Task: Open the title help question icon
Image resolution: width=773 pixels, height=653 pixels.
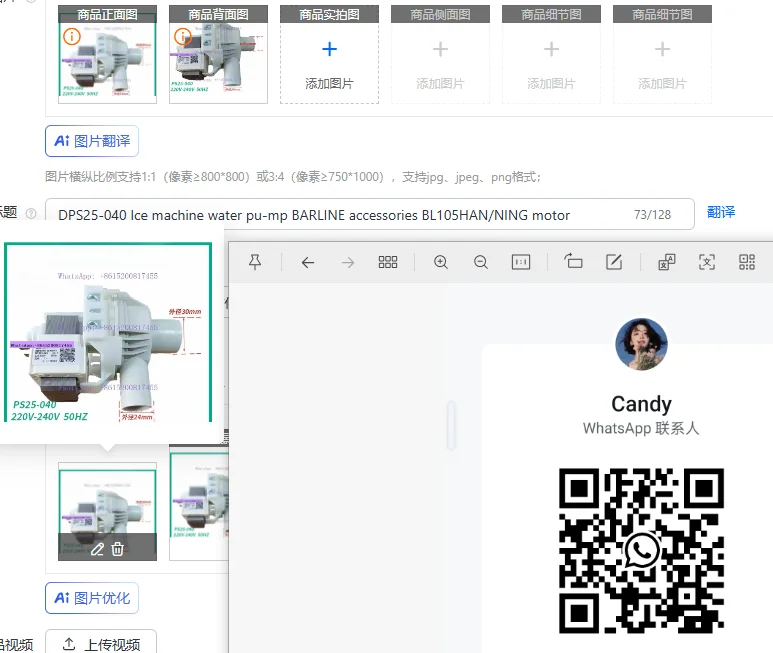Action: click(x=31, y=213)
